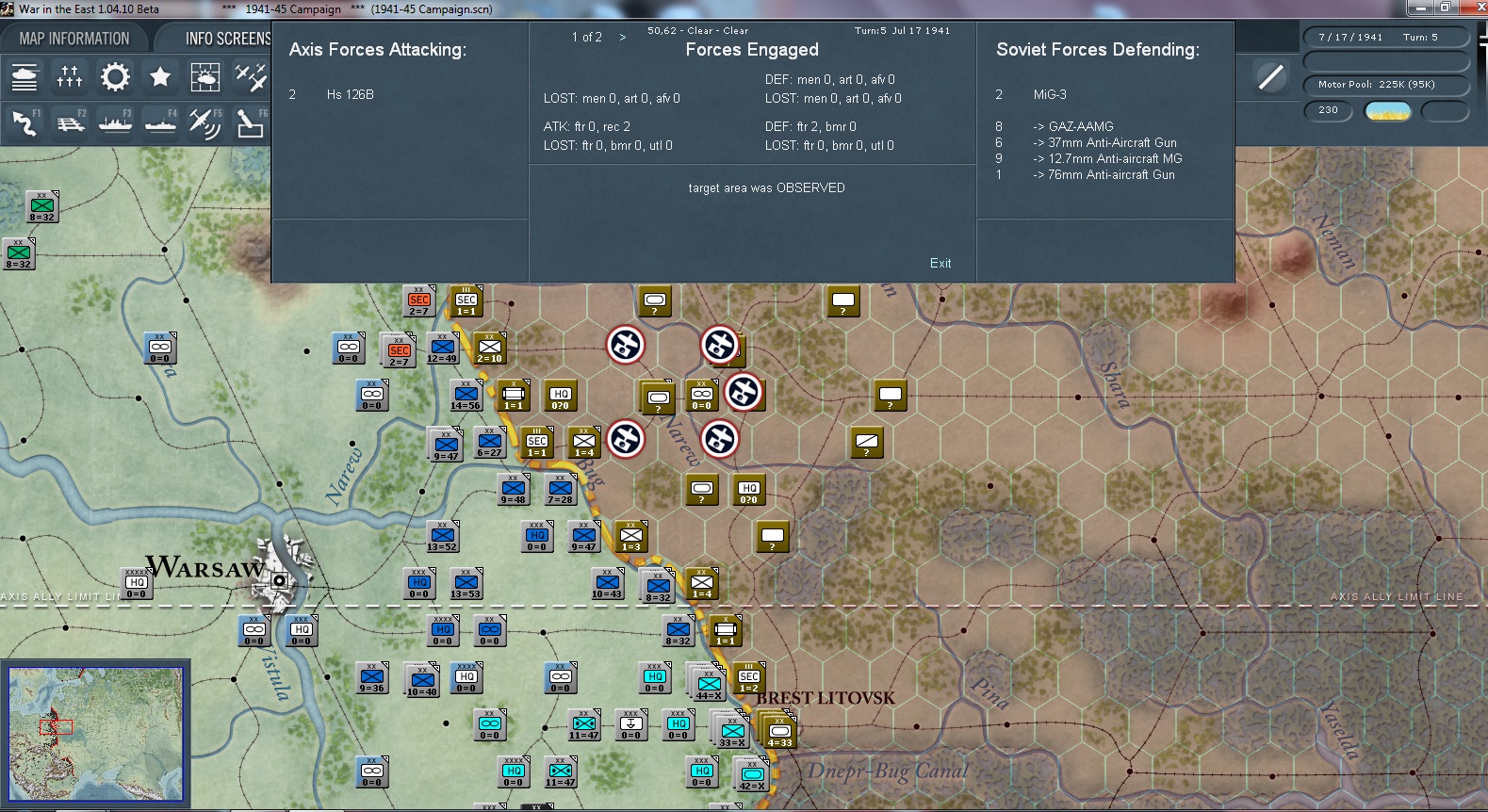Image resolution: width=1488 pixels, height=812 pixels.
Task: Select Amphibious mode (F4) boat icon
Action: point(160,122)
